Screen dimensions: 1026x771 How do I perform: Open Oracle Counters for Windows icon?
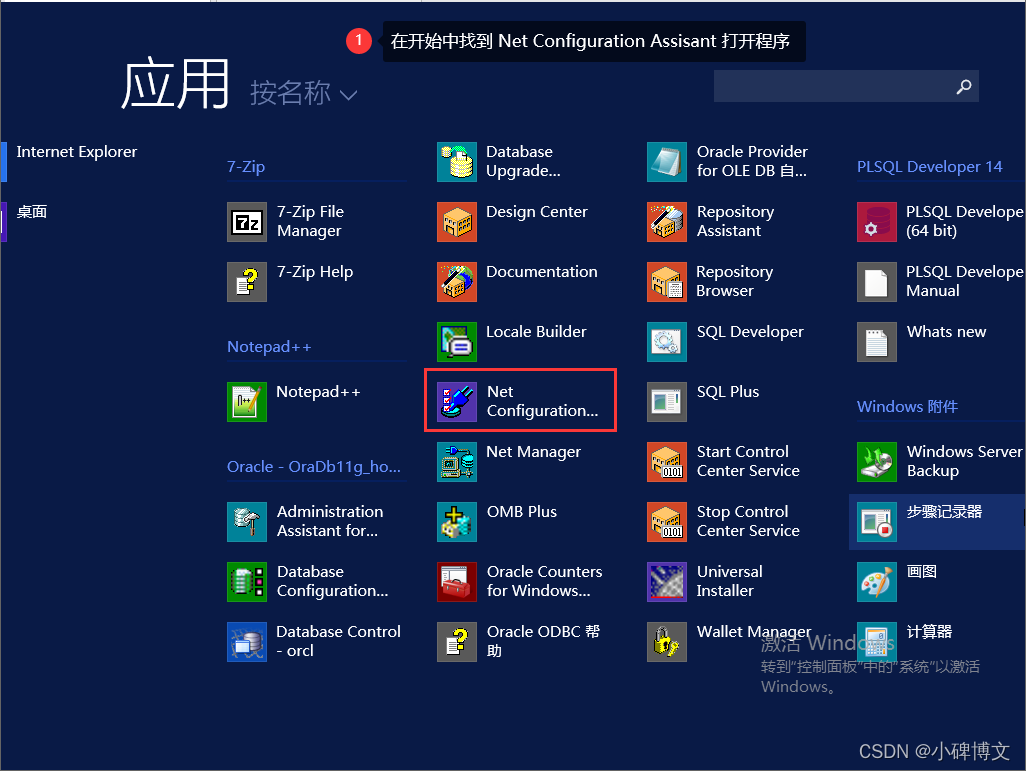point(457,582)
